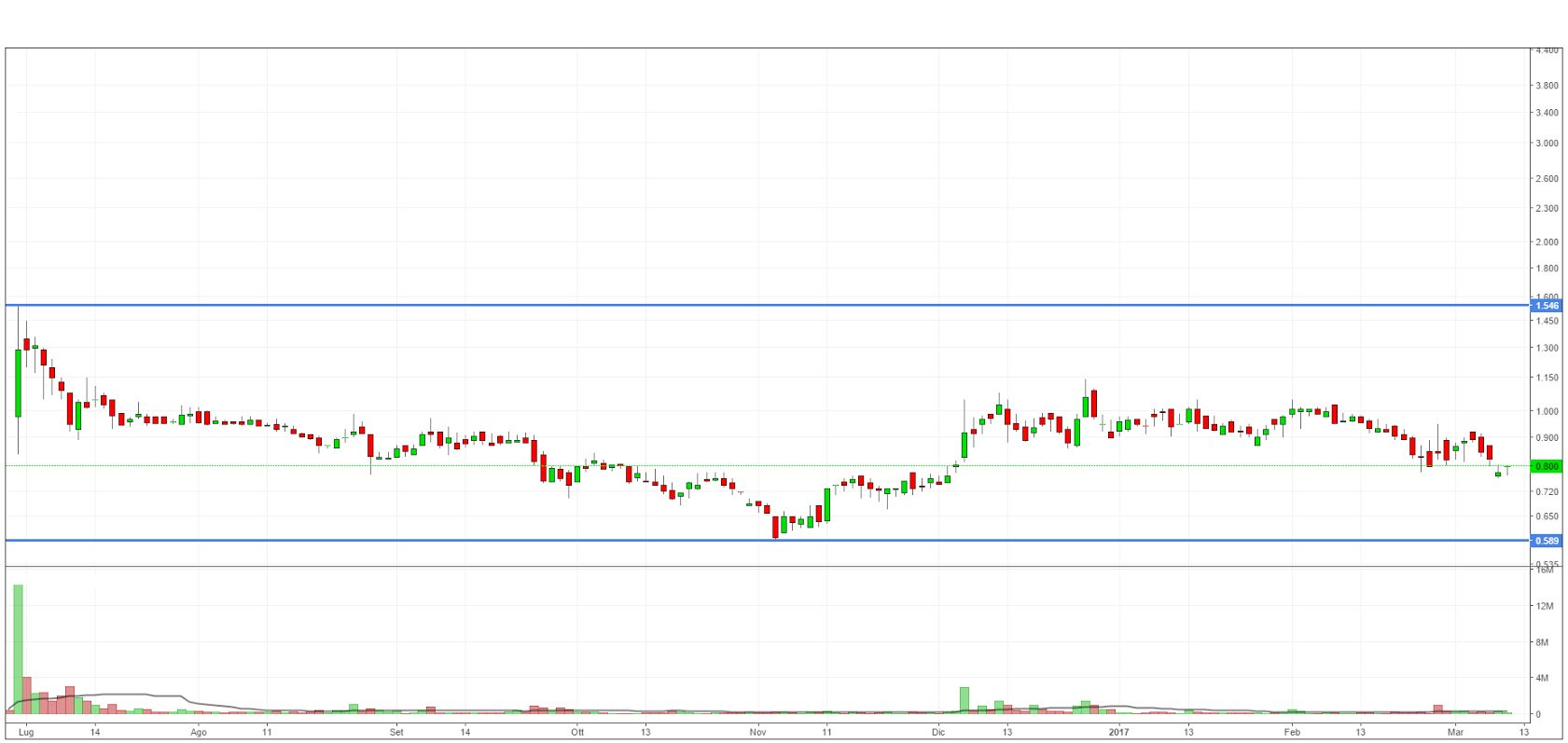Select the blue 0.589 support price label

point(1547,541)
